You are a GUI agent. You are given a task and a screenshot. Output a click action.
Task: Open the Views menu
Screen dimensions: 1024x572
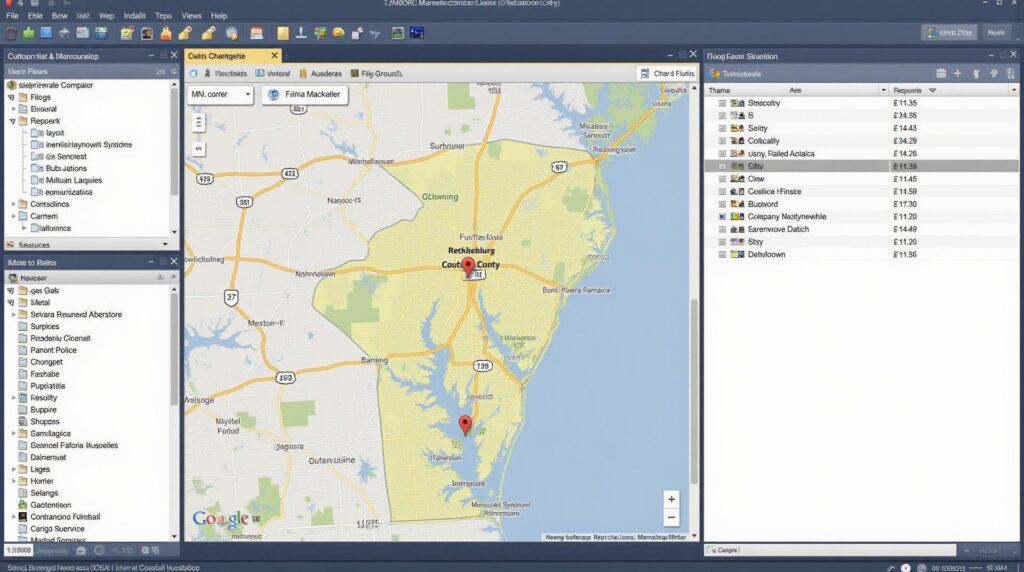coord(191,16)
